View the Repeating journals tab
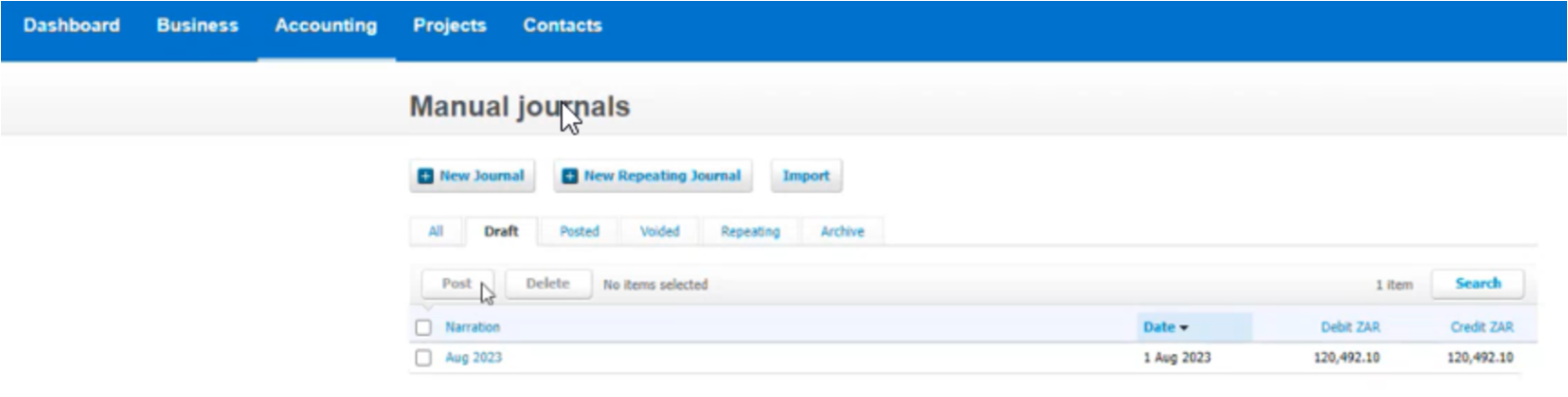 click(x=750, y=232)
